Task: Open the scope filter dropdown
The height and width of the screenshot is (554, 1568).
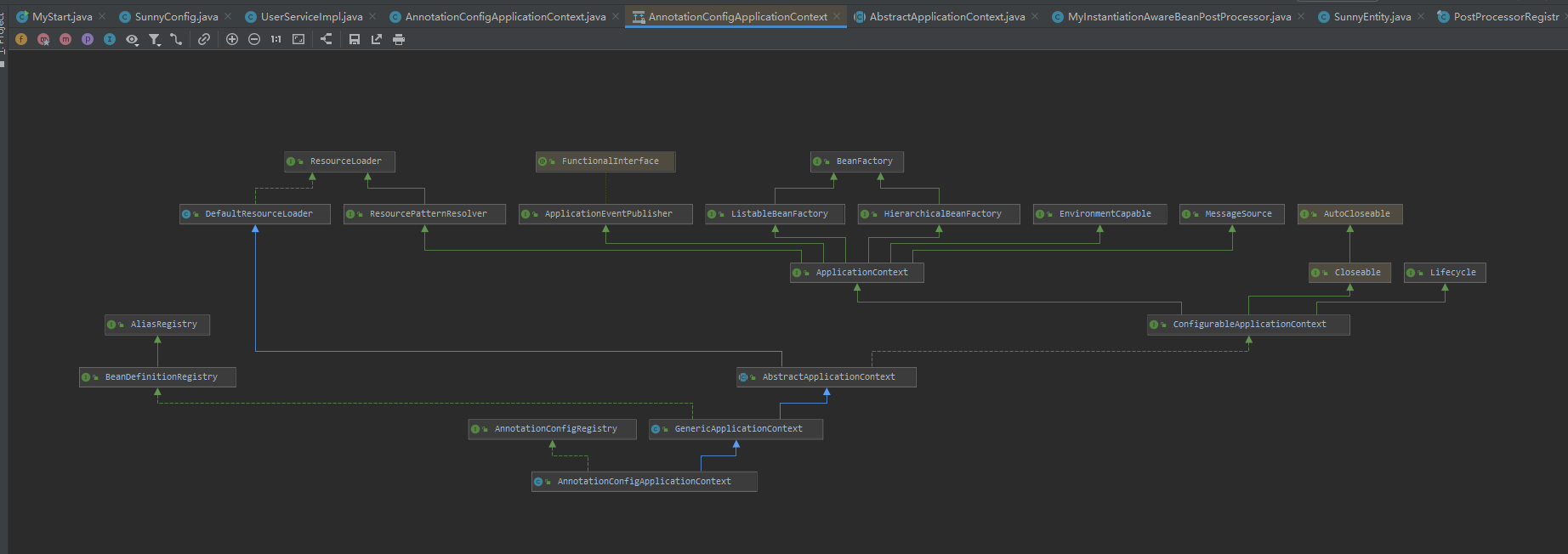Action: click(154, 39)
